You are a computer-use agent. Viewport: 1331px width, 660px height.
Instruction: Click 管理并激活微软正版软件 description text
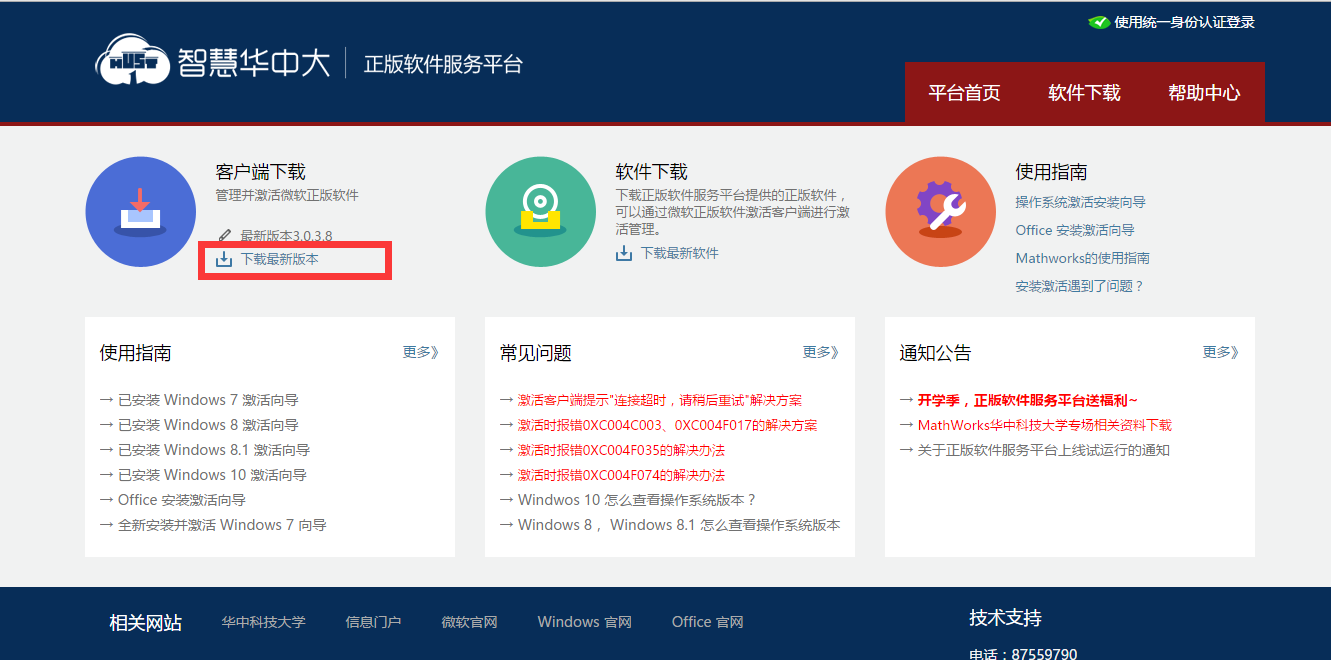pyautogui.click(x=287, y=195)
